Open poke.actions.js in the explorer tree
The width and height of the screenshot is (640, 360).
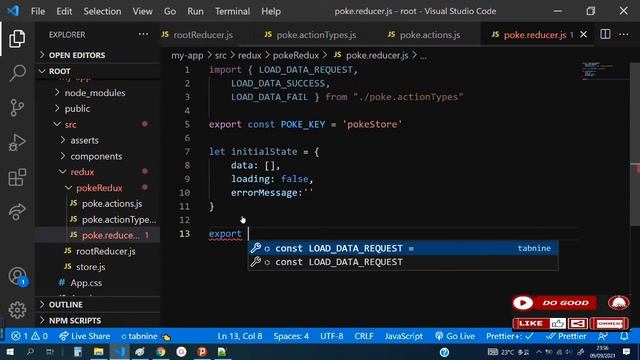pyautogui.click(x=112, y=204)
